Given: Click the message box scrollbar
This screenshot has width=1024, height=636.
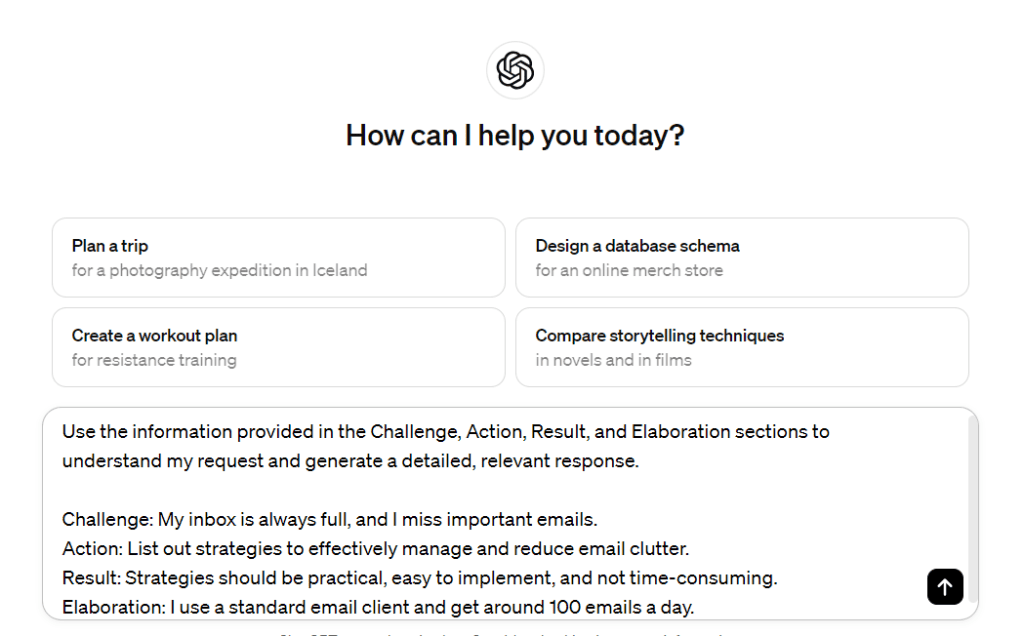Looking at the screenshot, I should click(x=972, y=500).
